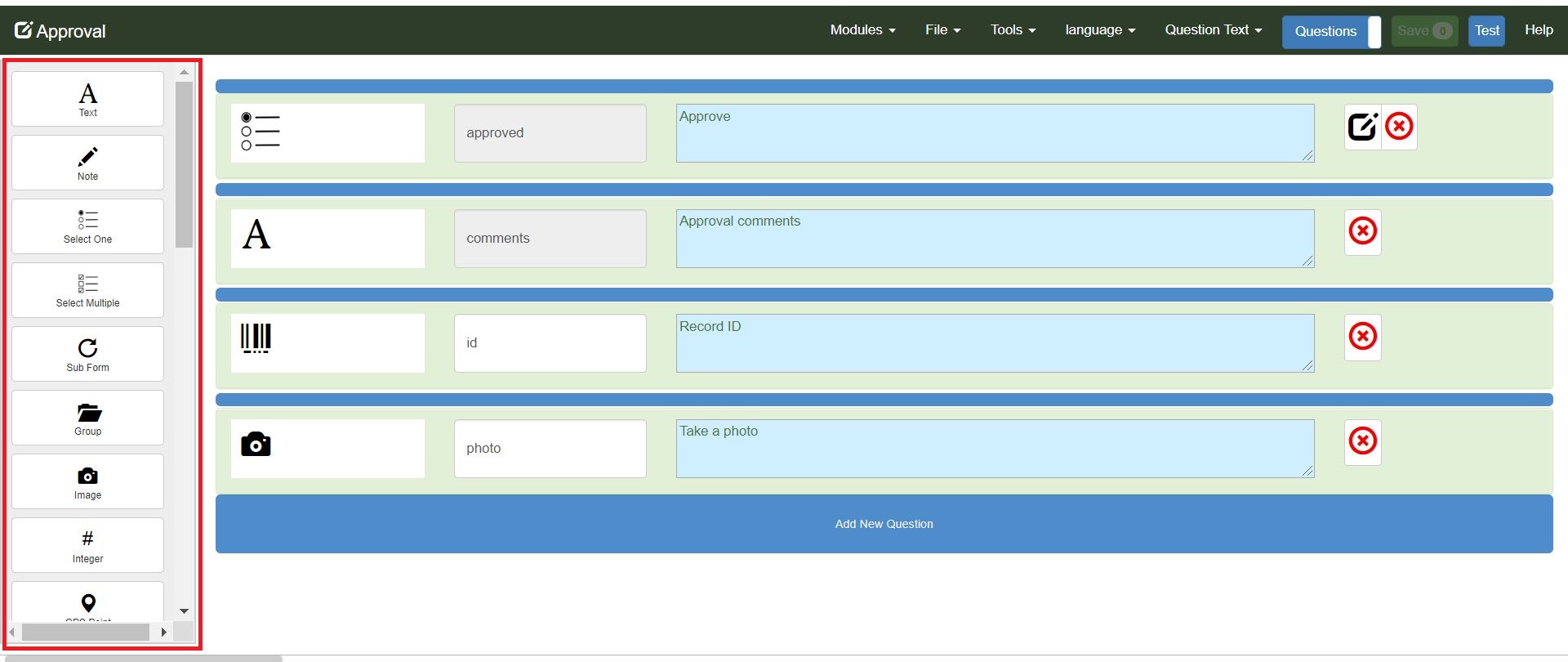Screen dimensions: 1568x662
Task: Add a Group from the sidebar
Action: (x=87, y=418)
